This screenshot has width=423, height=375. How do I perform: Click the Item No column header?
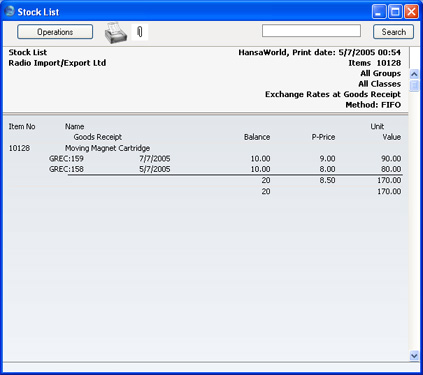22,127
